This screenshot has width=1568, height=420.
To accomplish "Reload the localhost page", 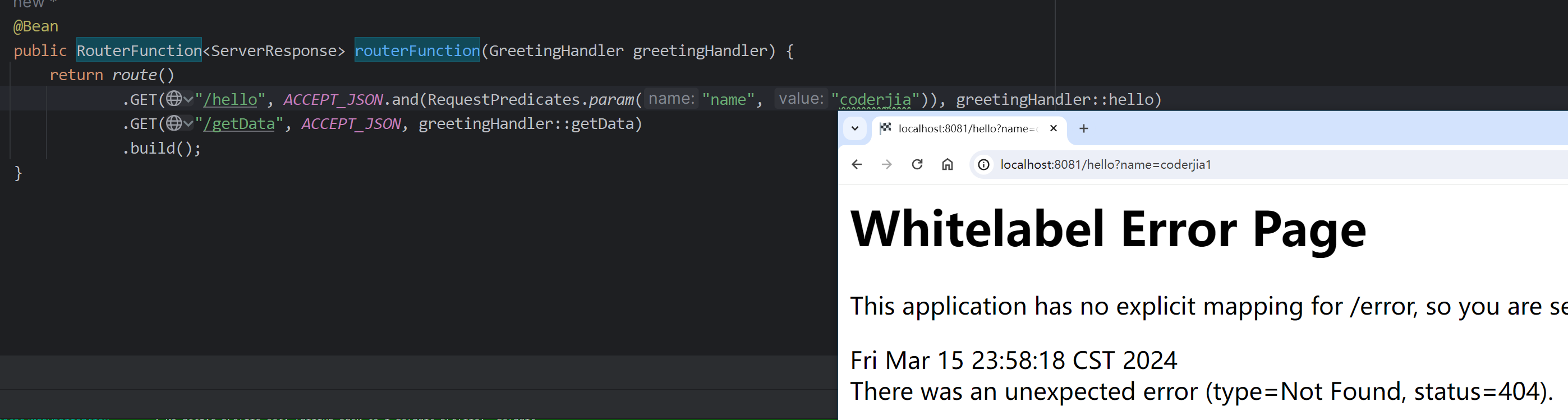I will (917, 164).
